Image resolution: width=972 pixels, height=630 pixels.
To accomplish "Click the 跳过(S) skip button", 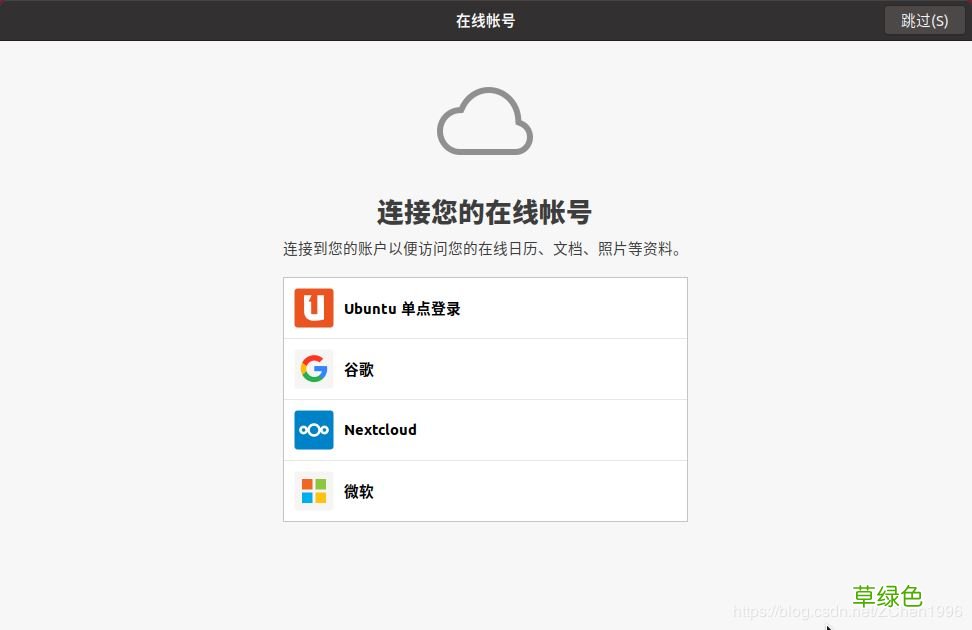I will coord(923,20).
